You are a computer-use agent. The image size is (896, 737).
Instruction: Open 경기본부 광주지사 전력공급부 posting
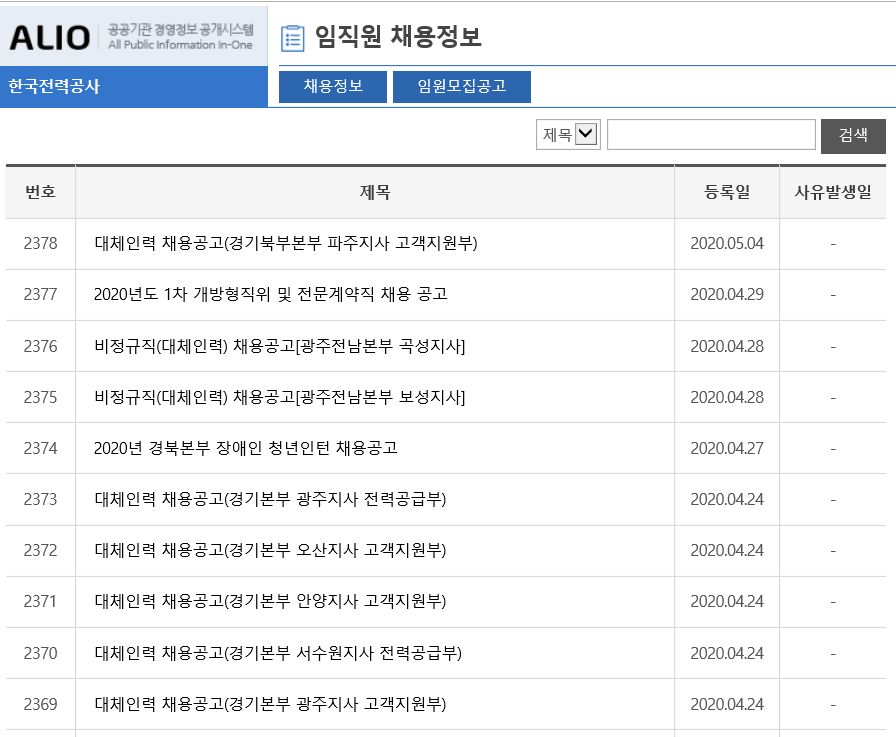point(270,499)
